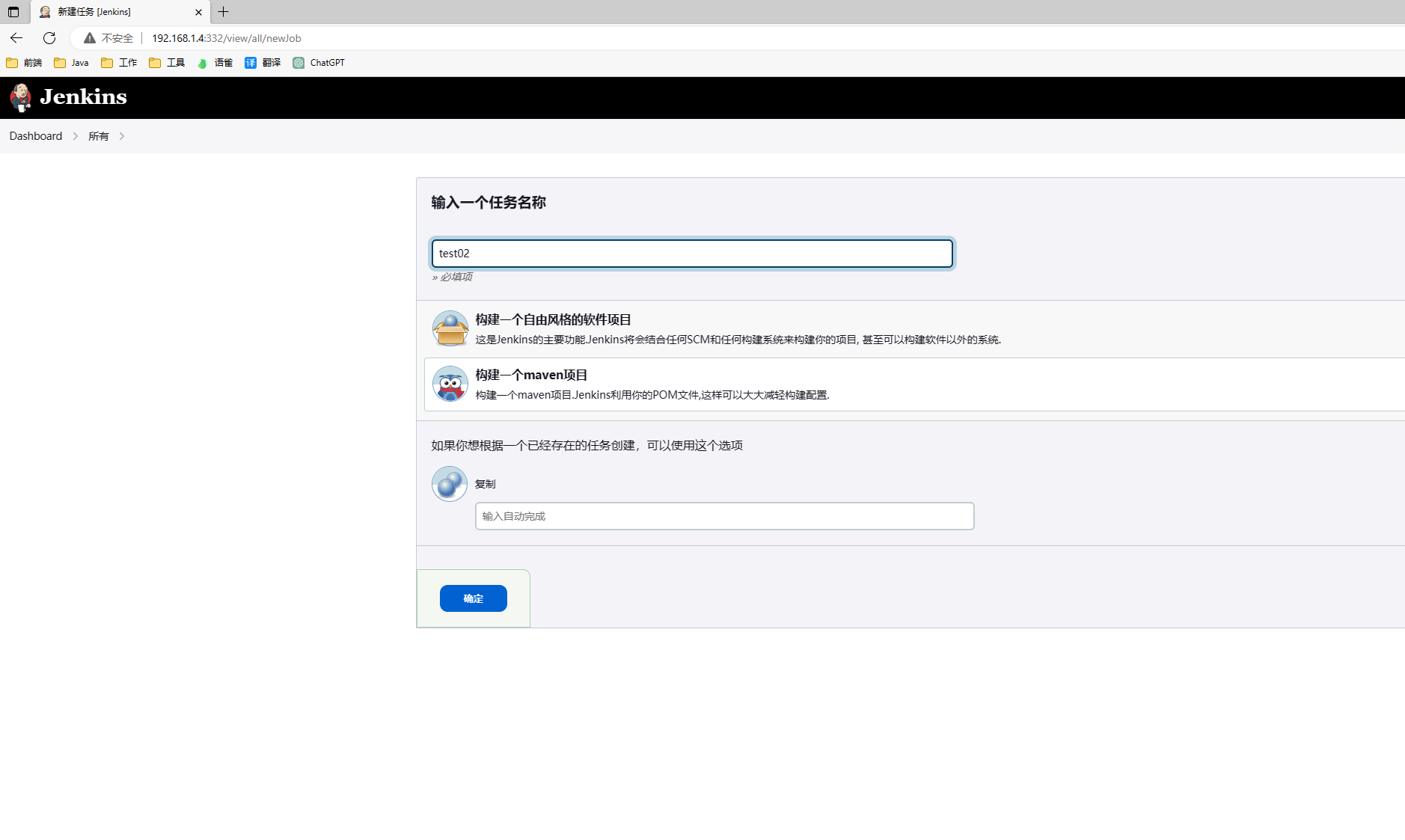Open the 翻译 bookmark
Image resolution: width=1405 pixels, height=840 pixels.
263,63
